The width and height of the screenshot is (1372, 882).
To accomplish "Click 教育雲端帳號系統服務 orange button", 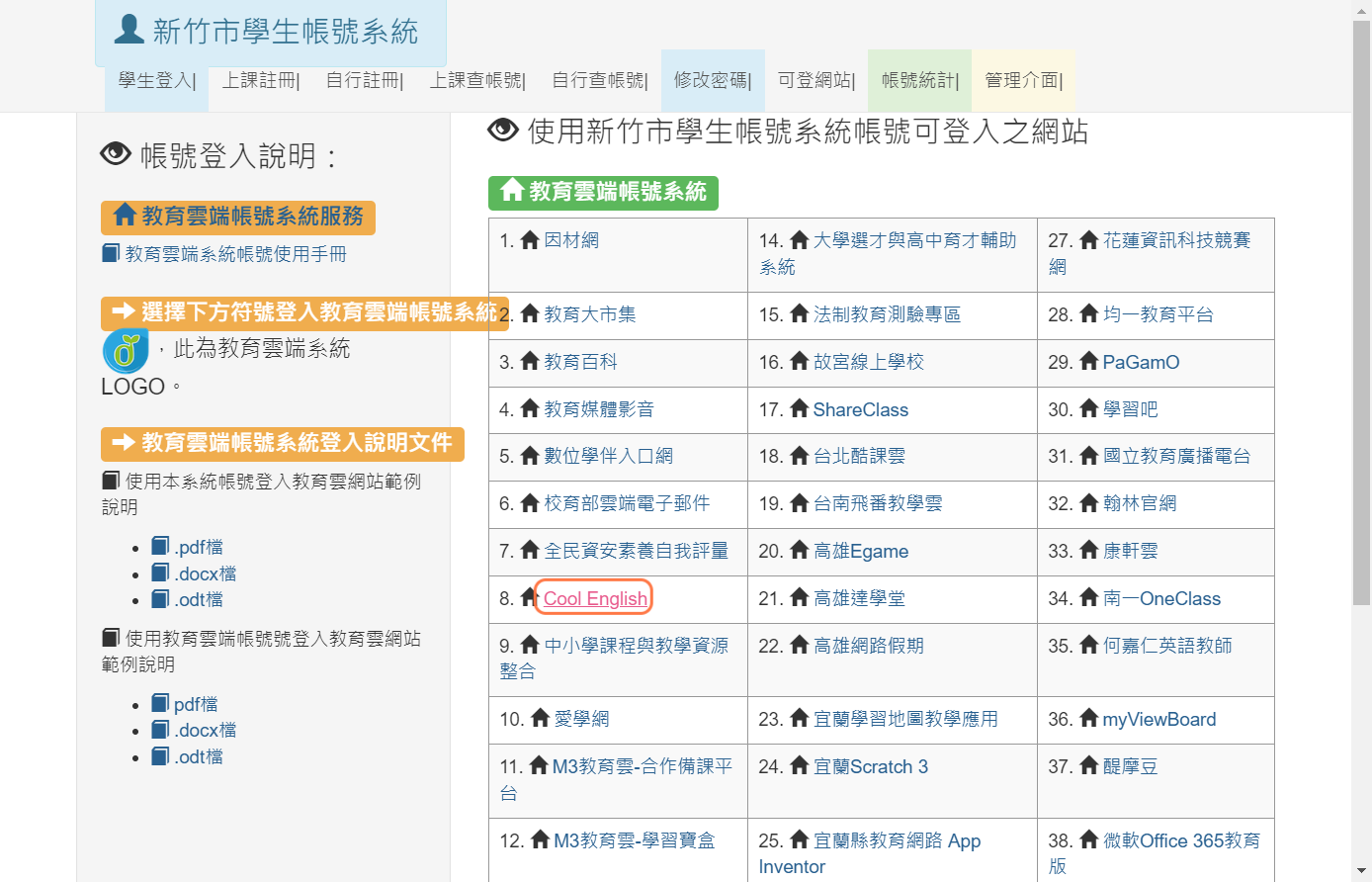I will [238, 217].
